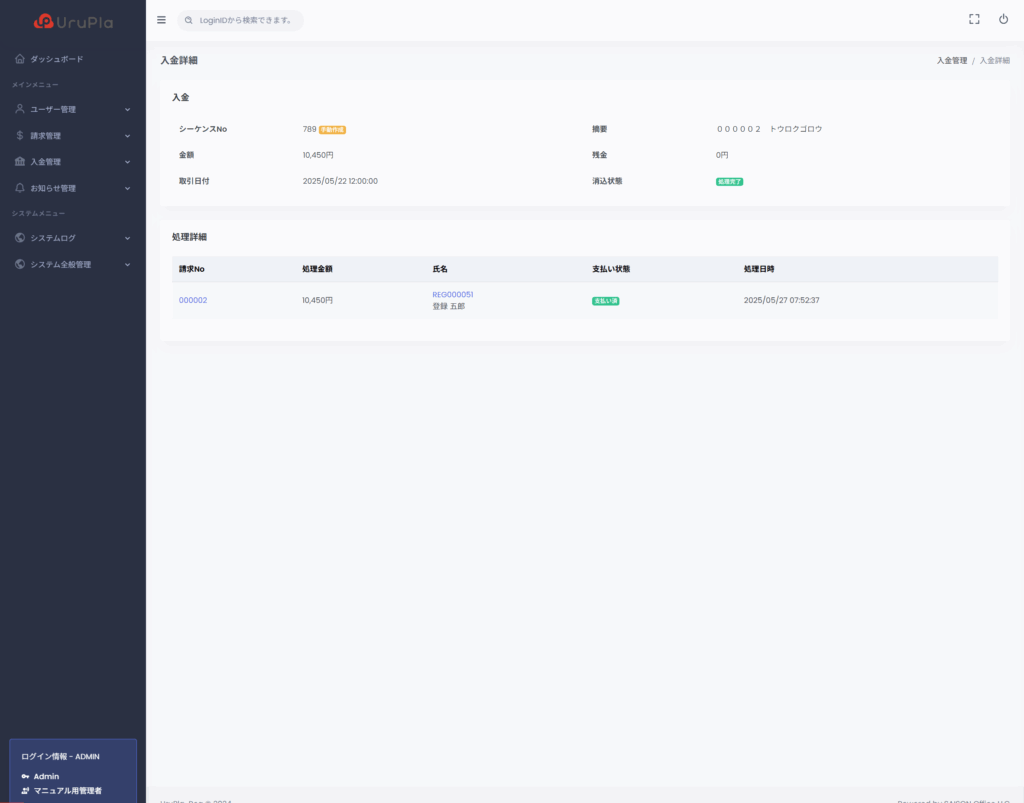Image resolution: width=1024 pixels, height=803 pixels.
Task: Click the UruPla logo
Action: point(73,22)
